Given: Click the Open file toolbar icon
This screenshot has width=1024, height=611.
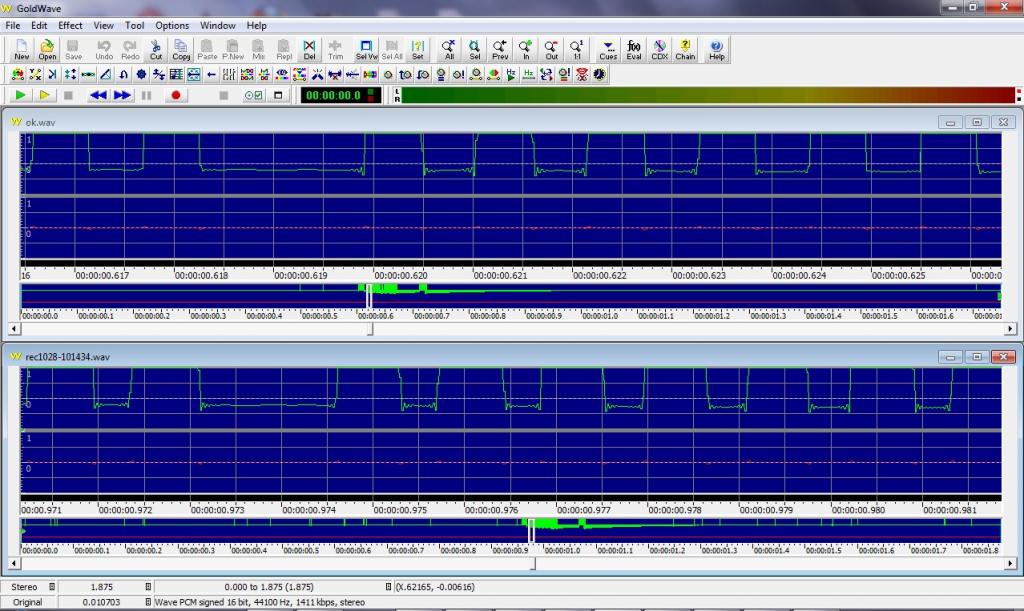Looking at the screenshot, I should tap(47, 49).
